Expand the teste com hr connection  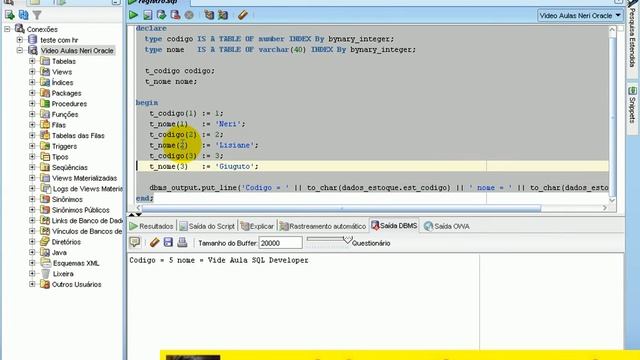point(19,40)
